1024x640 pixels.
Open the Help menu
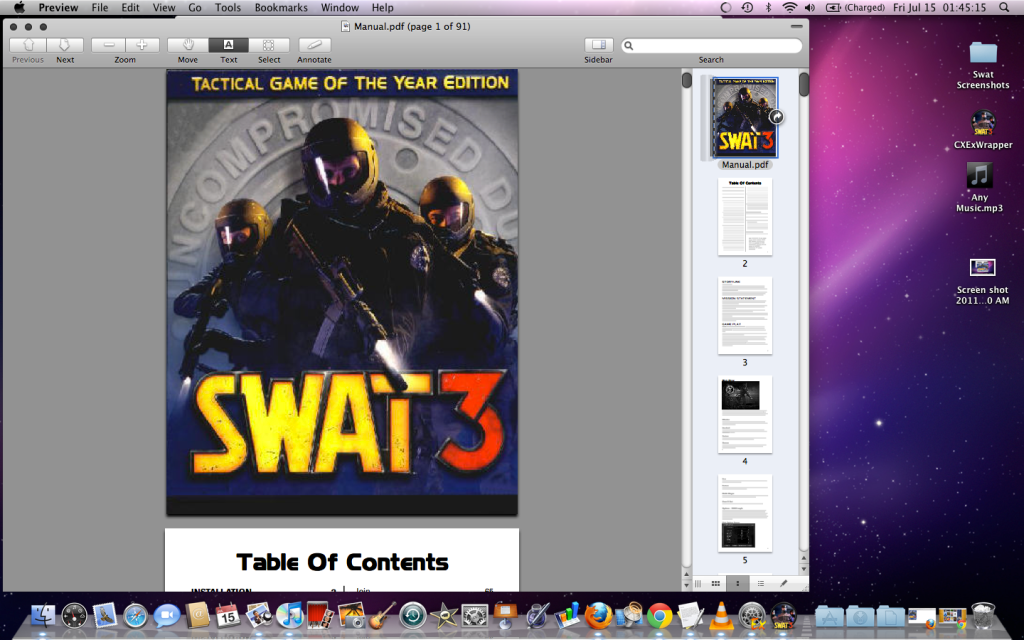[383, 8]
